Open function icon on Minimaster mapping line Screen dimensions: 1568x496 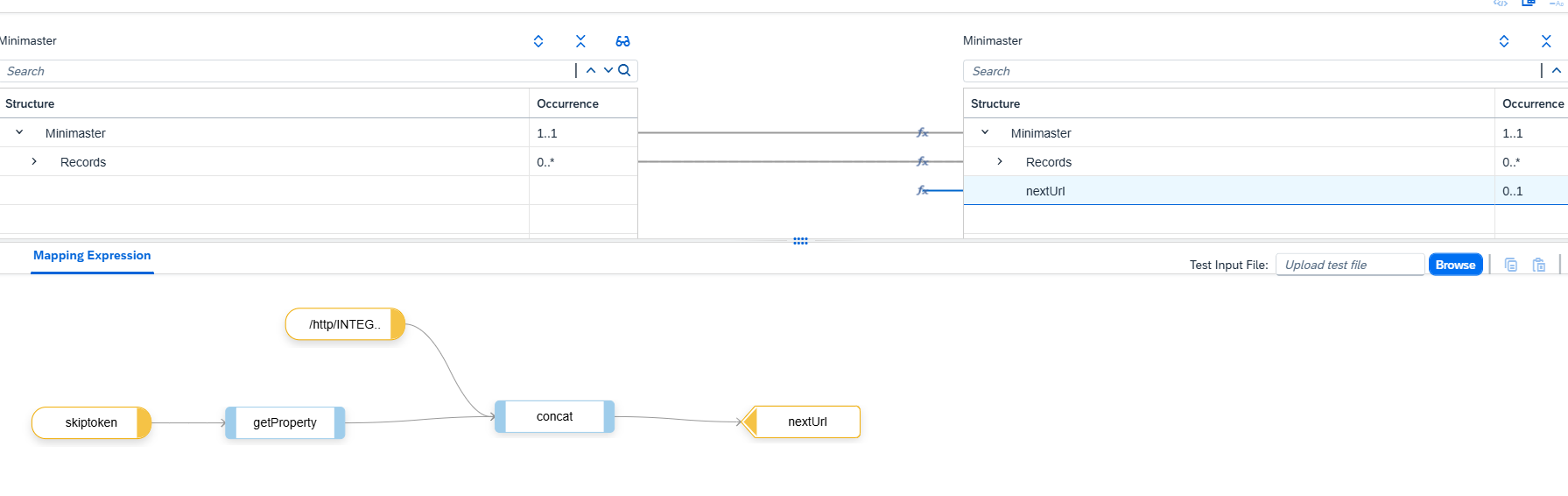point(922,132)
